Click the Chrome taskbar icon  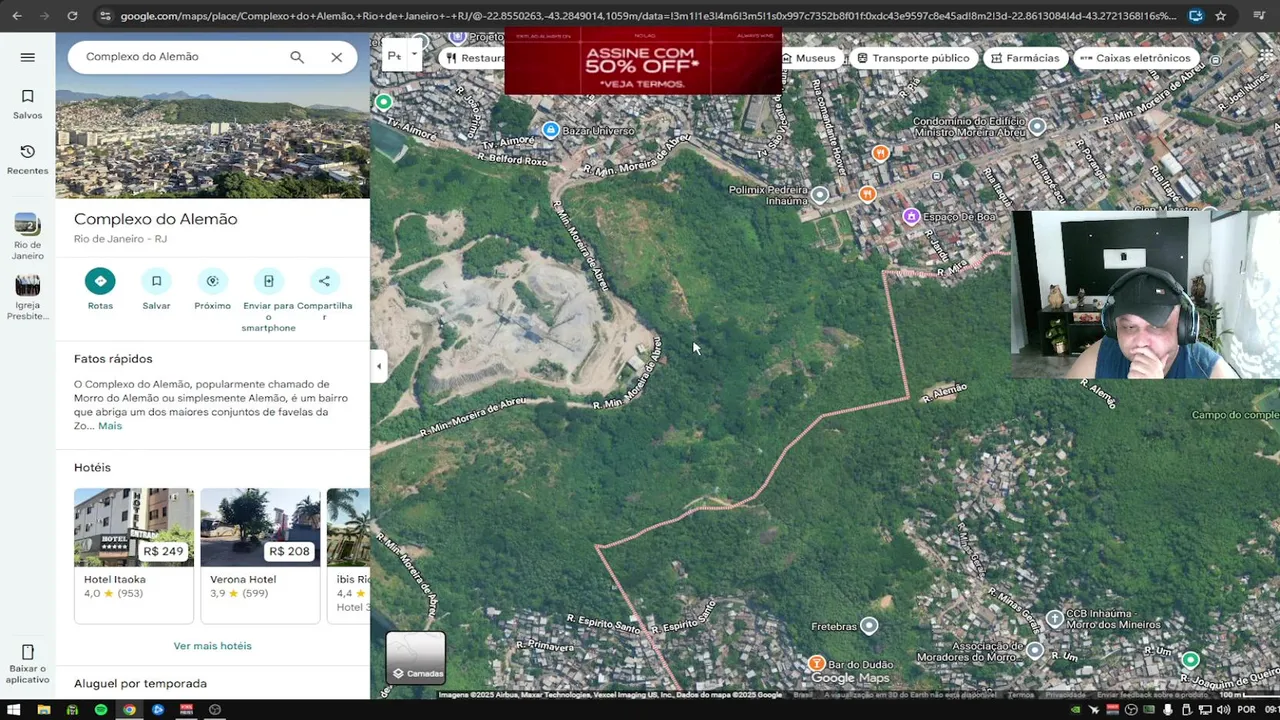129,710
